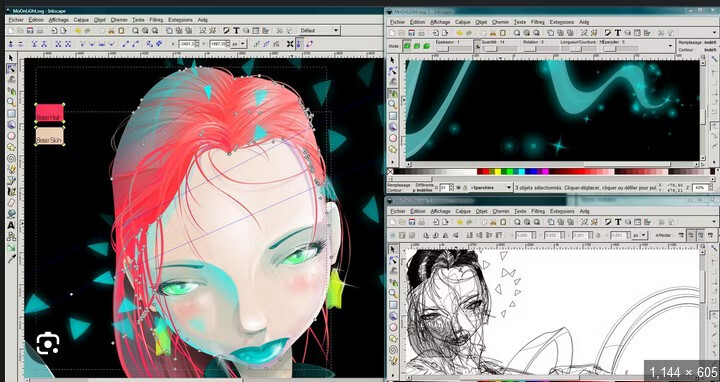The height and width of the screenshot is (382, 720).
Task: Select the Rectangle tool in the sparkles window
Action: [x=393, y=116]
